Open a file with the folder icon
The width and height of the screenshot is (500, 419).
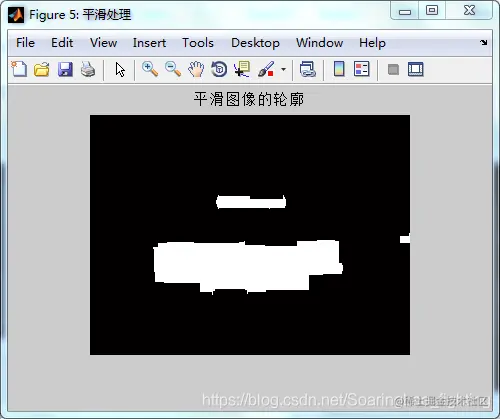(x=42, y=69)
